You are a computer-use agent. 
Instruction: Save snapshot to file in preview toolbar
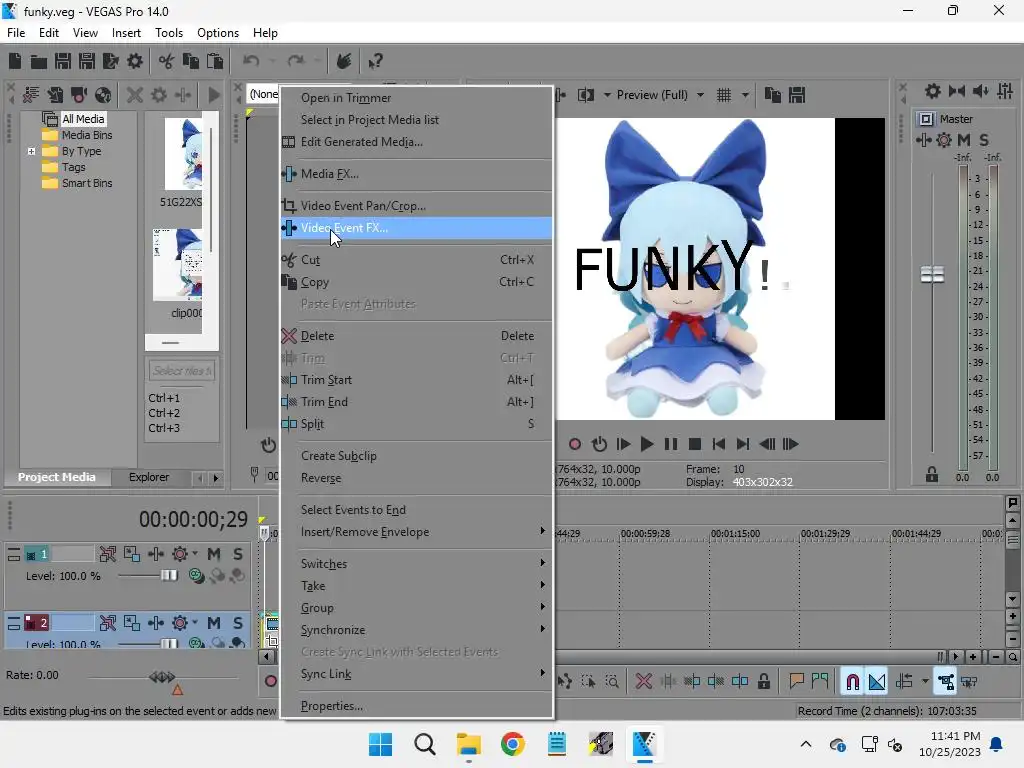pyautogui.click(x=797, y=95)
